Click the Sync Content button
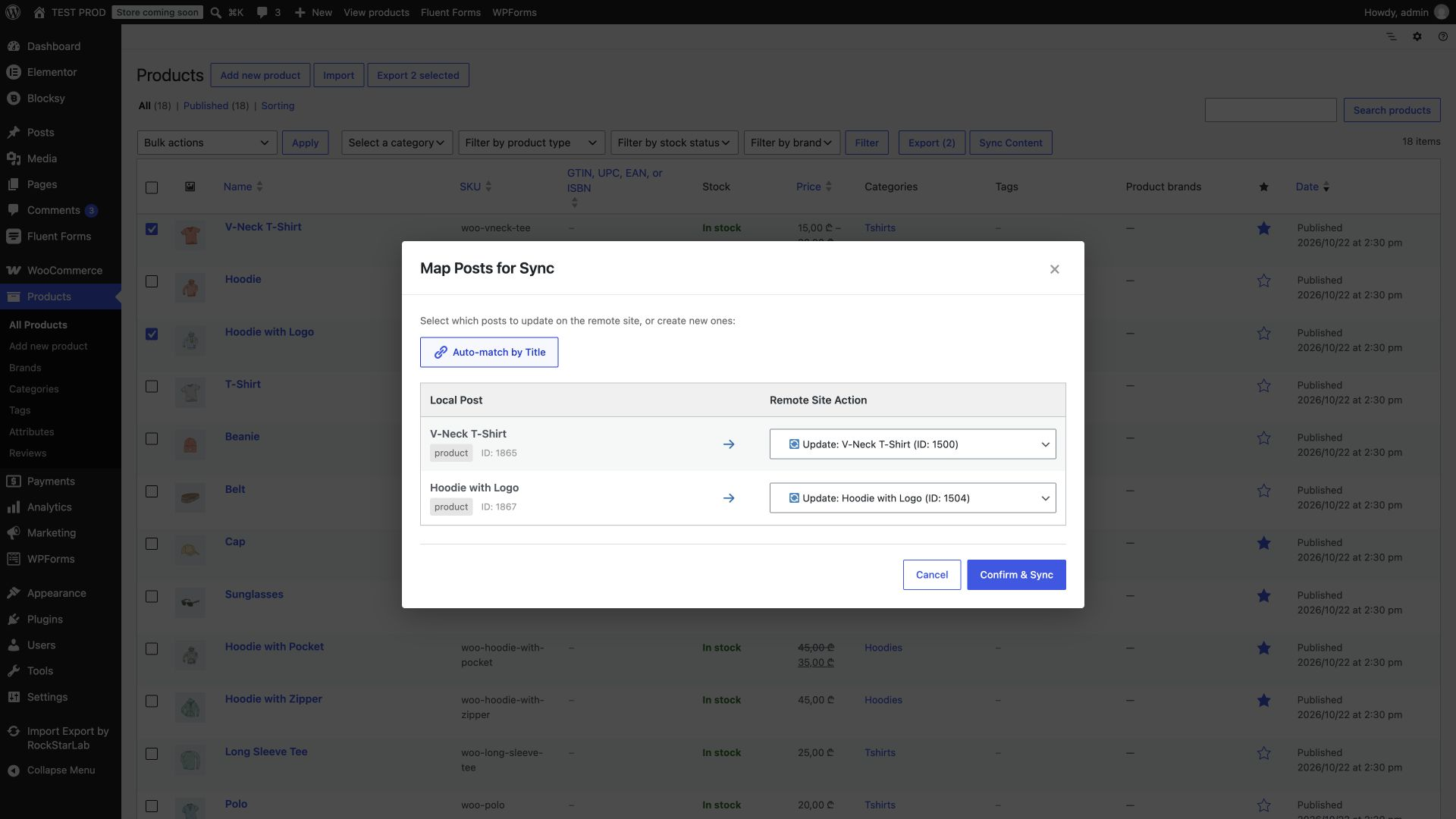The height and width of the screenshot is (819, 1456). [1010, 143]
